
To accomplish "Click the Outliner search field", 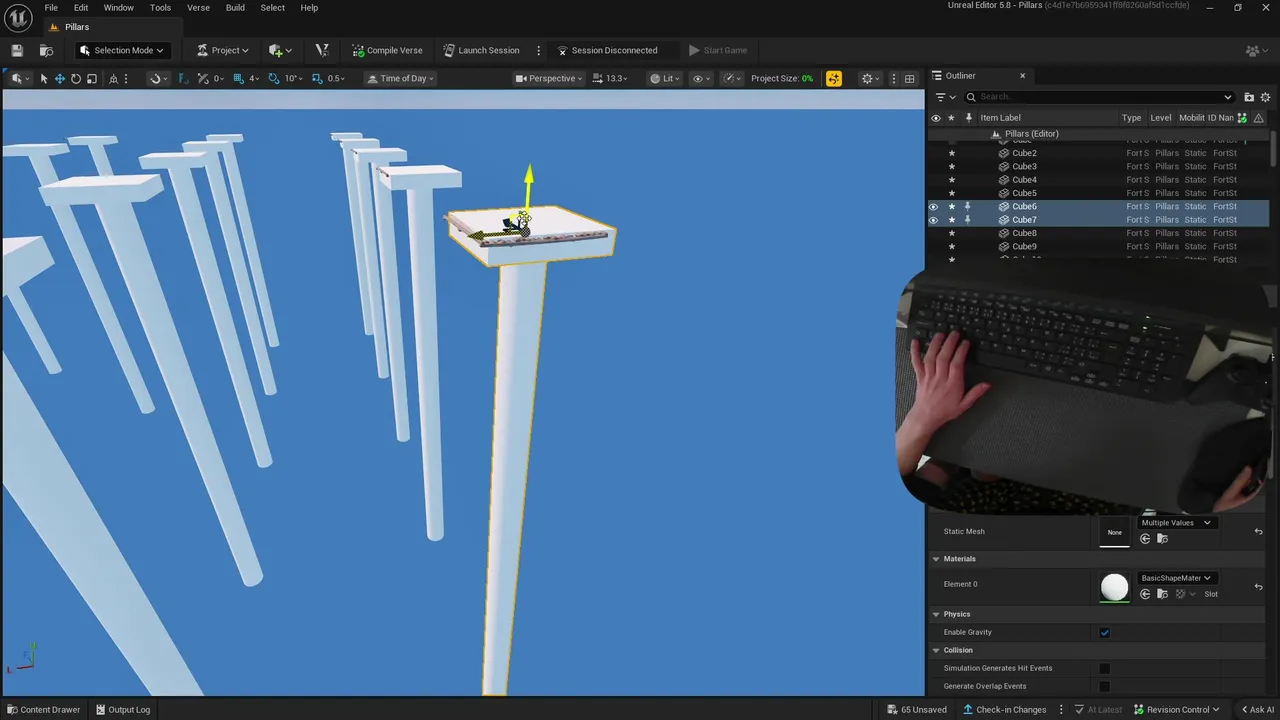I will click(x=1099, y=97).
